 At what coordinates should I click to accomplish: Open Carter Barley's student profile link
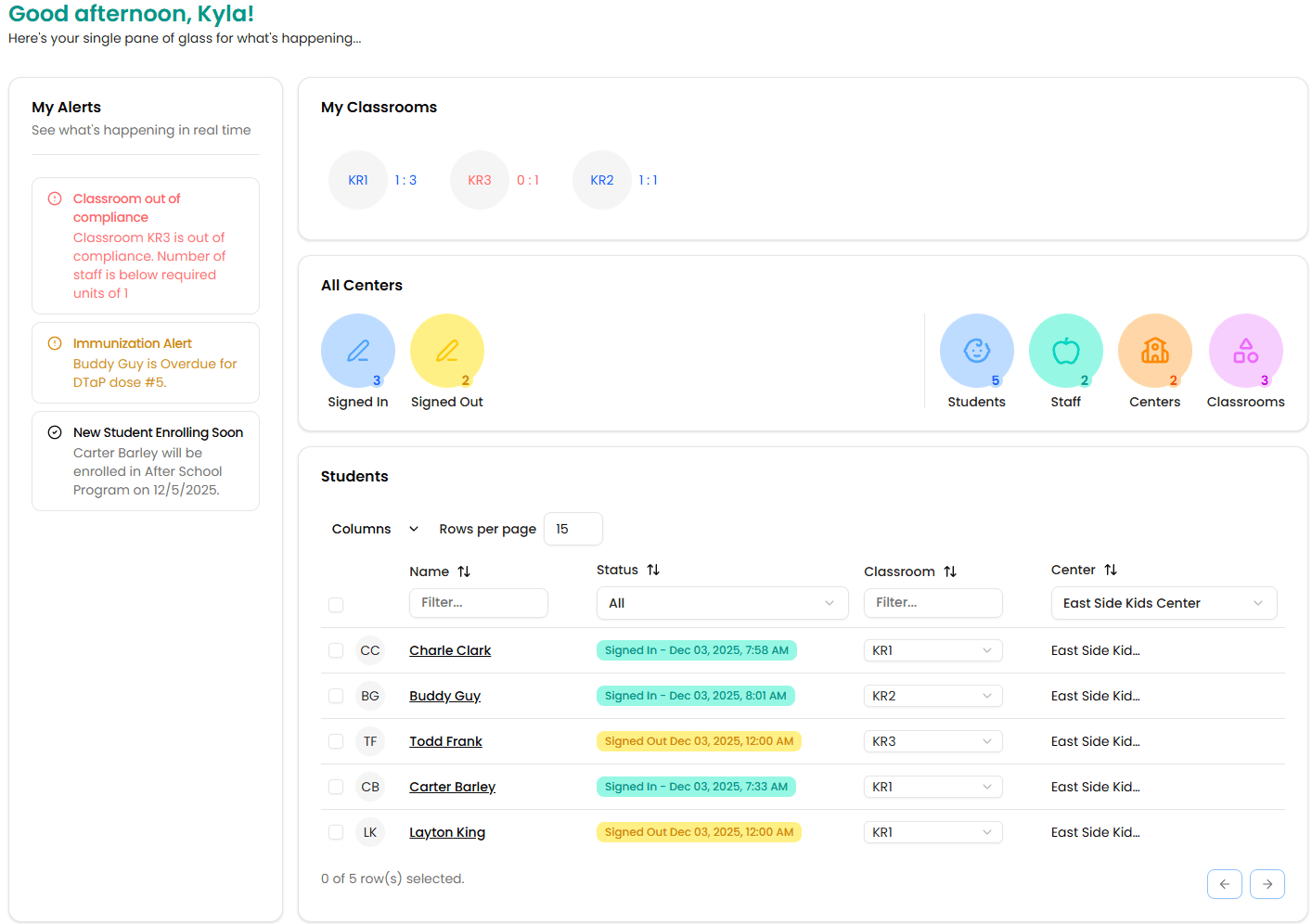click(x=452, y=787)
